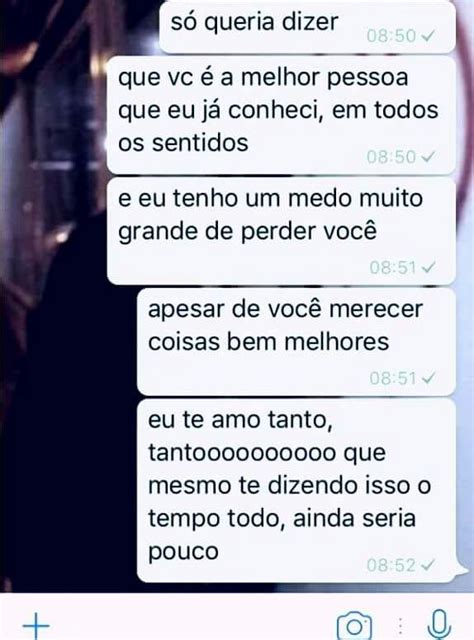
Task: Tap the text "coisas bem melhores"
Action: pos(268,342)
